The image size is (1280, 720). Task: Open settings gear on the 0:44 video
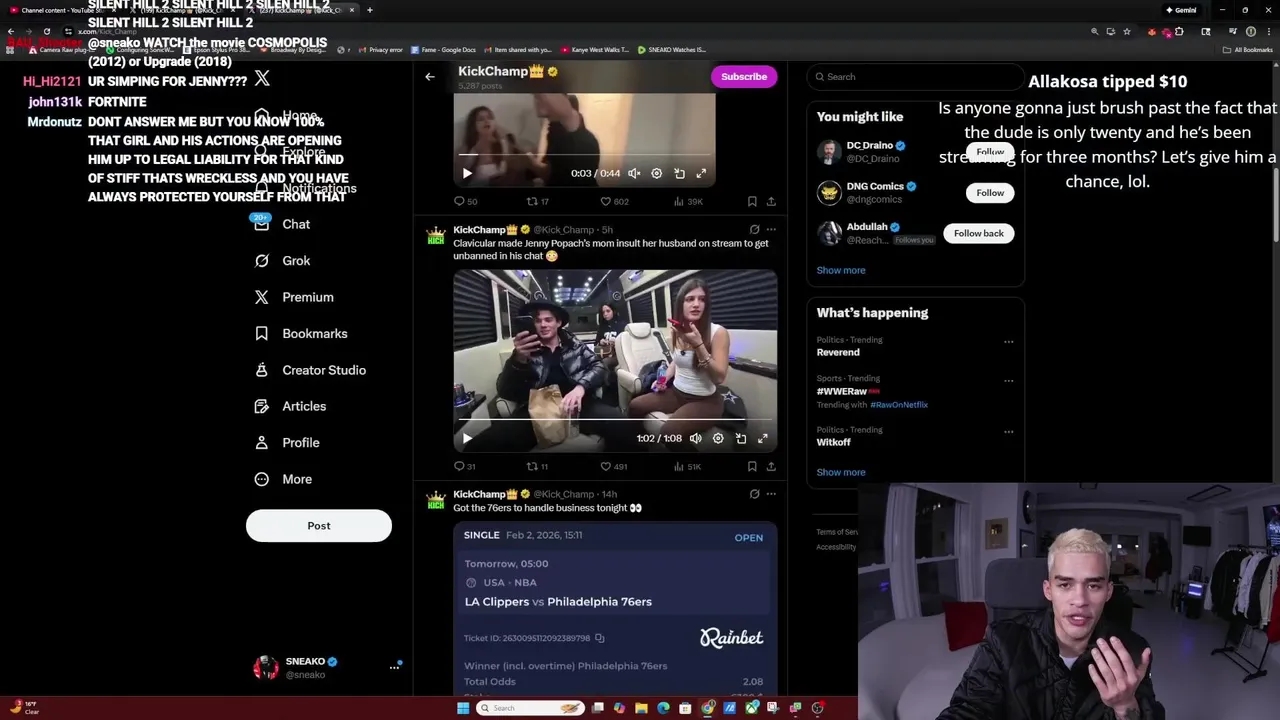(656, 173)
